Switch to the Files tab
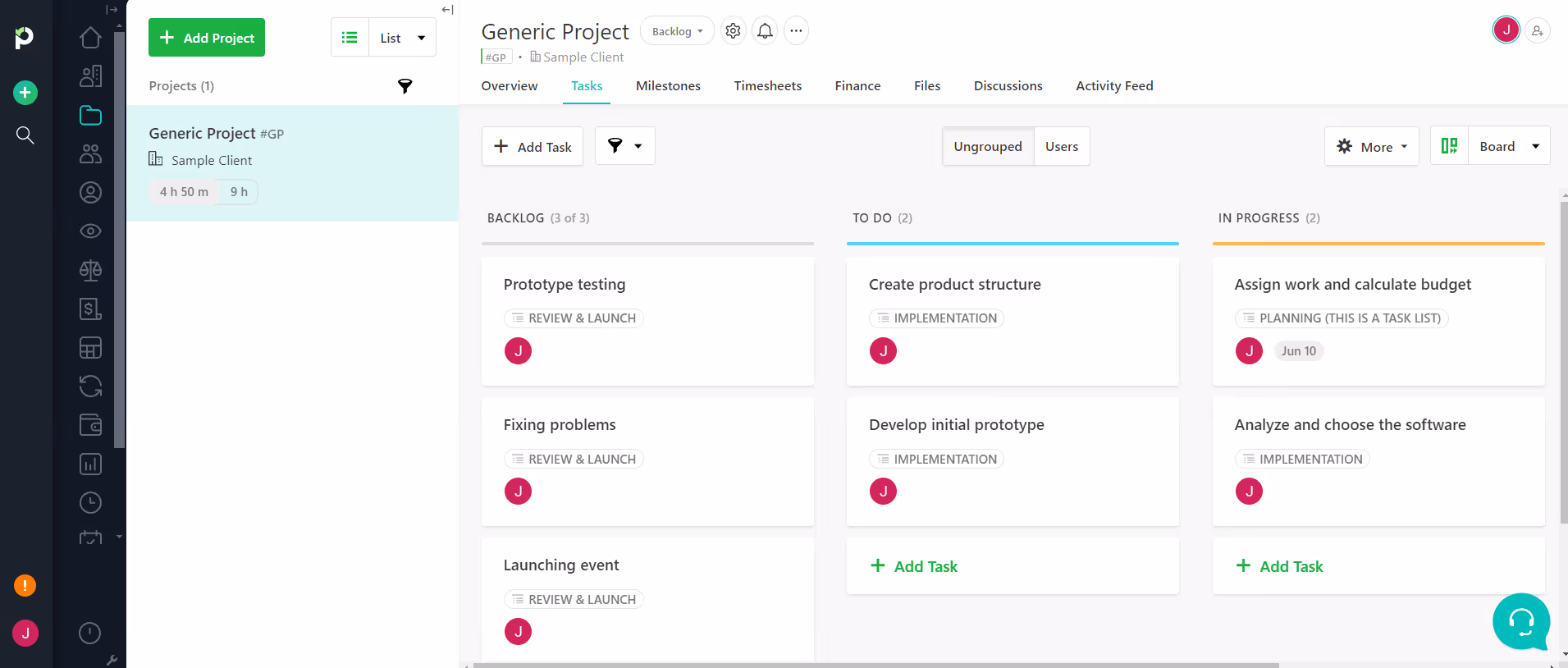 tap(927, 86)
